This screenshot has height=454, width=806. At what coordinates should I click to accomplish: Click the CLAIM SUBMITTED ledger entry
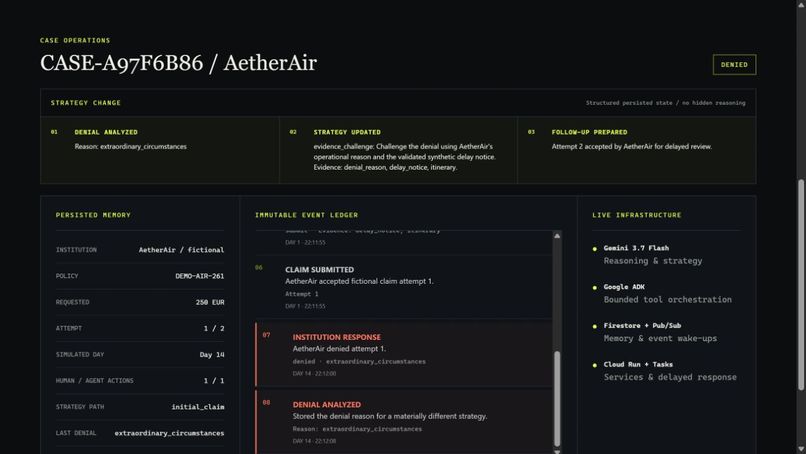(x=404, y=287)
